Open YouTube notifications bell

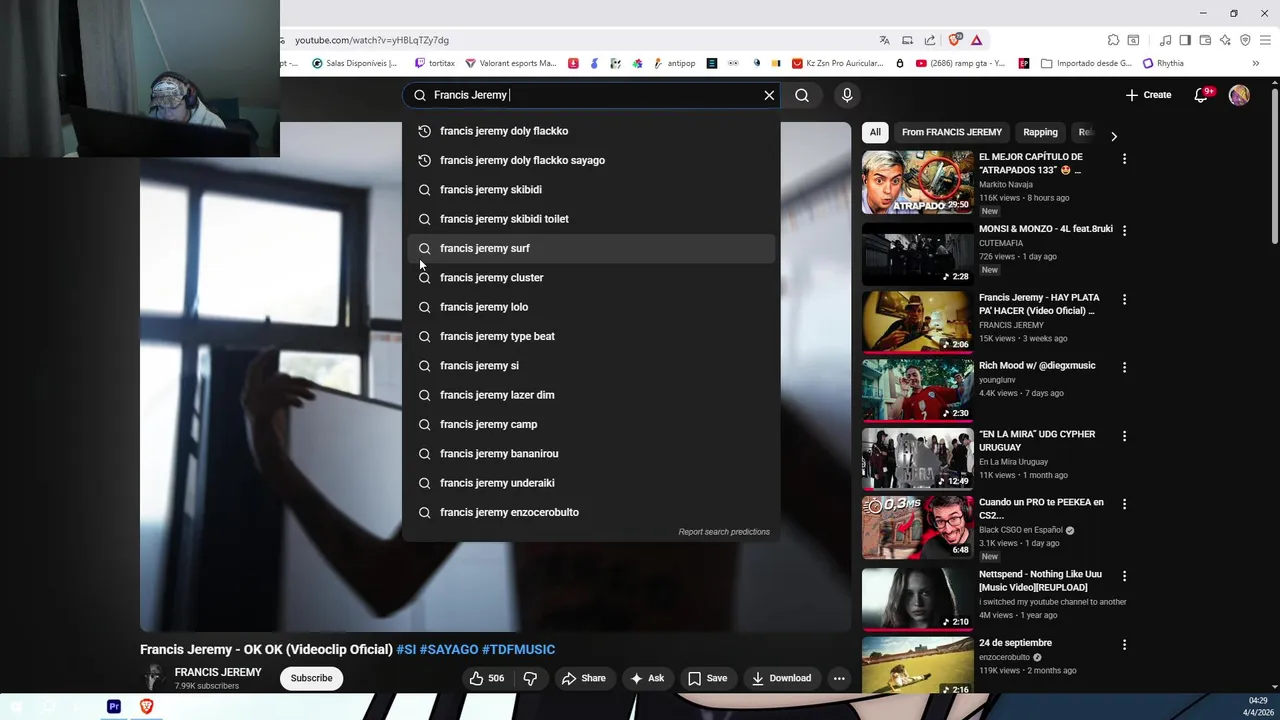1201,95
